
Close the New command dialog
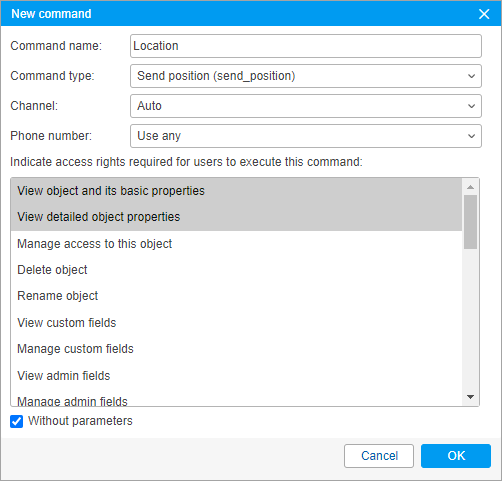[484, 14]
